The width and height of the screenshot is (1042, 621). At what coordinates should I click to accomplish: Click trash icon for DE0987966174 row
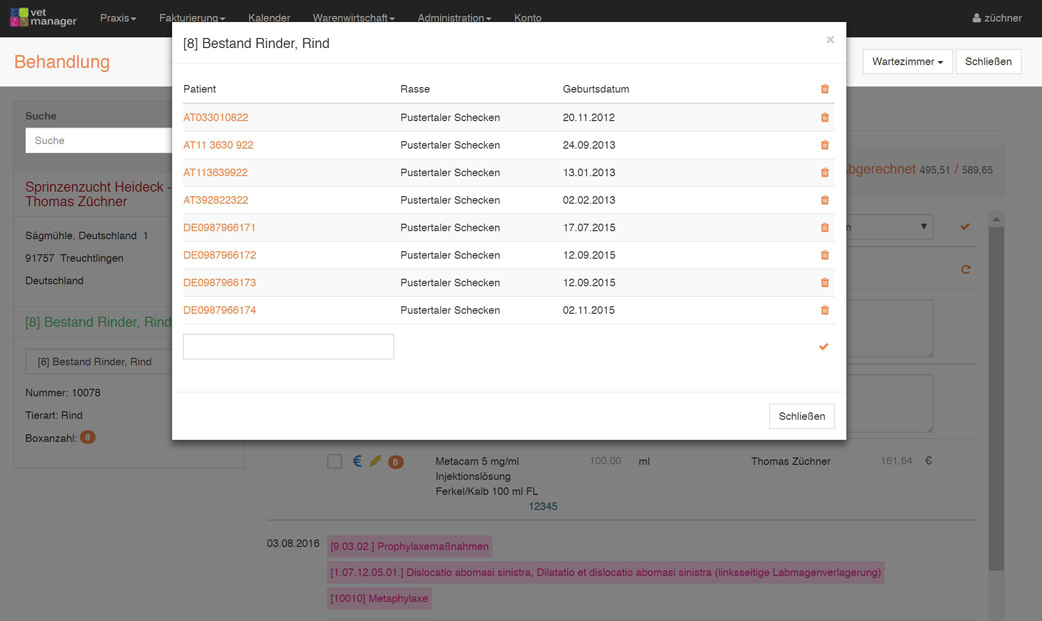[x=824, y=310]
